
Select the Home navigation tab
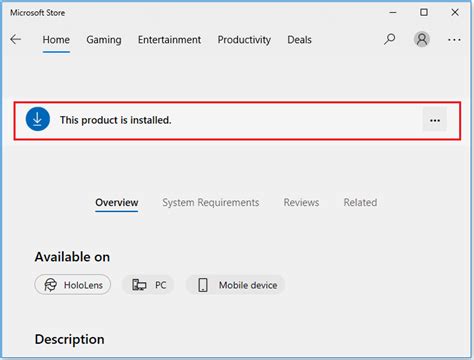56,40
